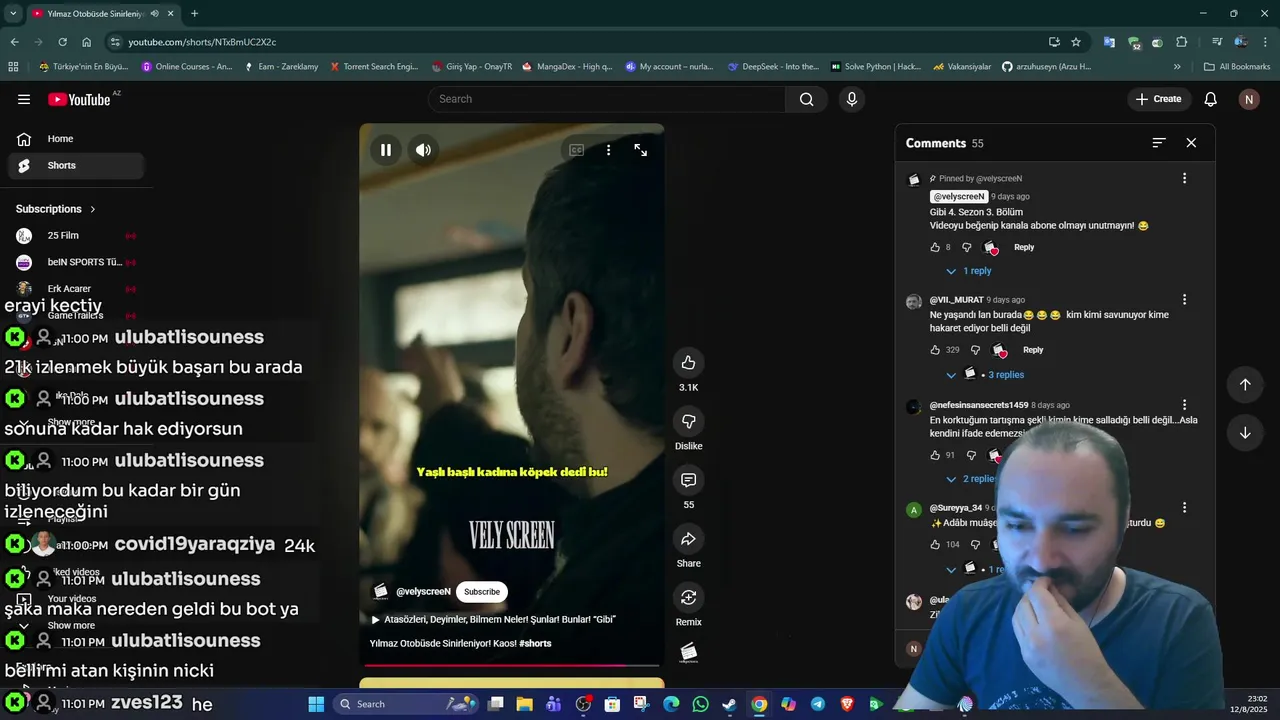Expand the pinned comment's 1 reply
This screenshot has height=720, width=1280.
[969, 271]
